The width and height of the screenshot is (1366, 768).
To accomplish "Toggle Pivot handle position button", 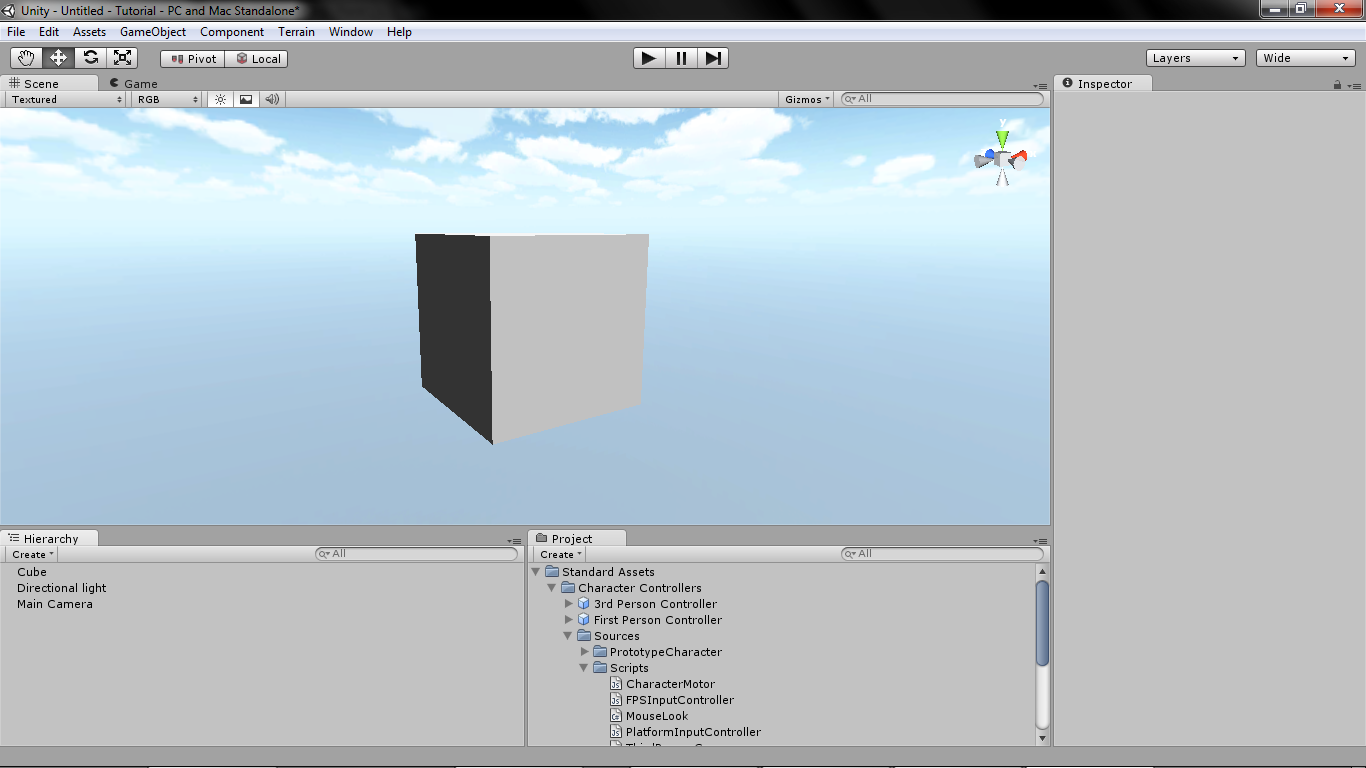I will click(193, 59).
